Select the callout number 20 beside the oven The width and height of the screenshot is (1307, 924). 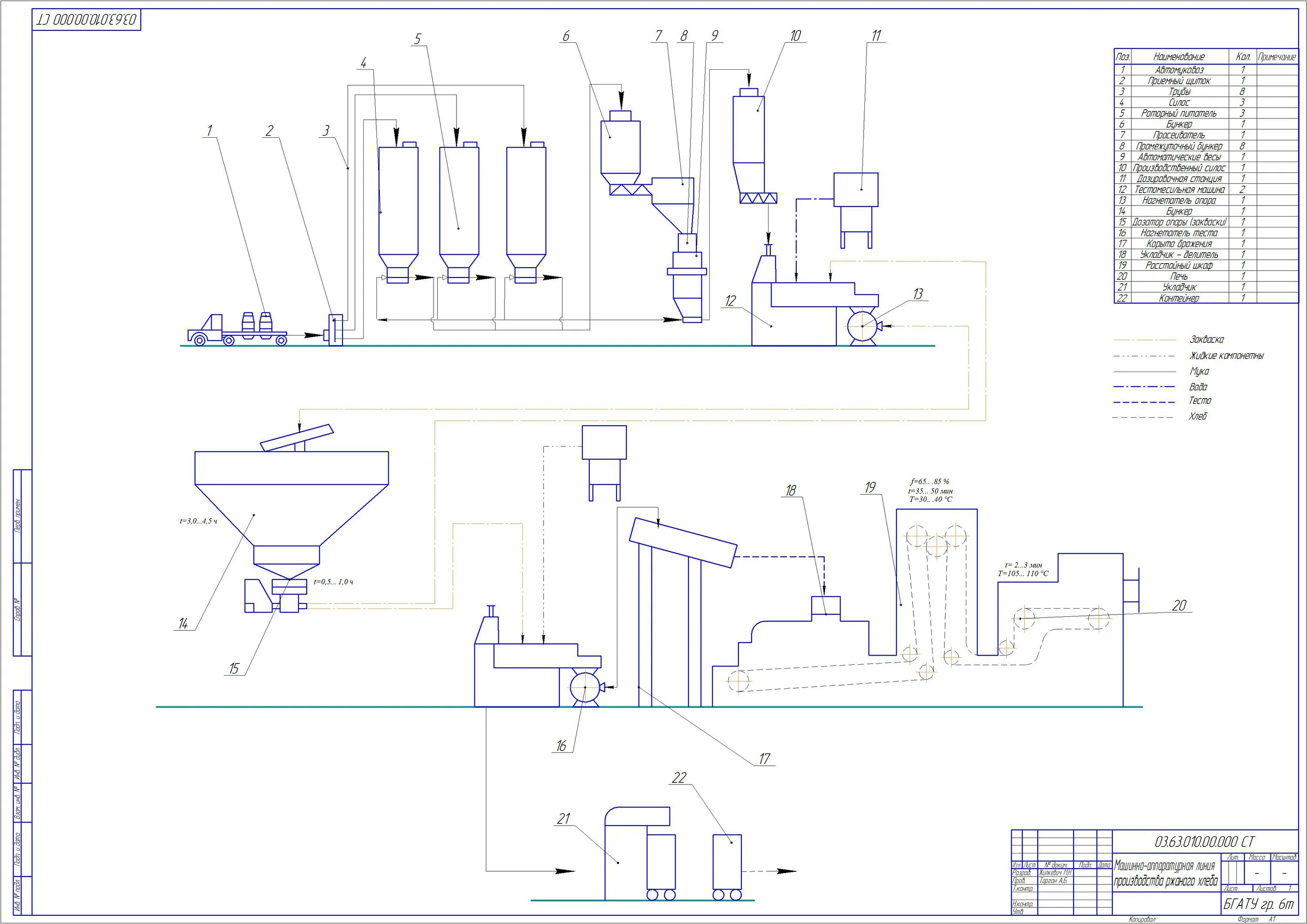coord(1179,605)
